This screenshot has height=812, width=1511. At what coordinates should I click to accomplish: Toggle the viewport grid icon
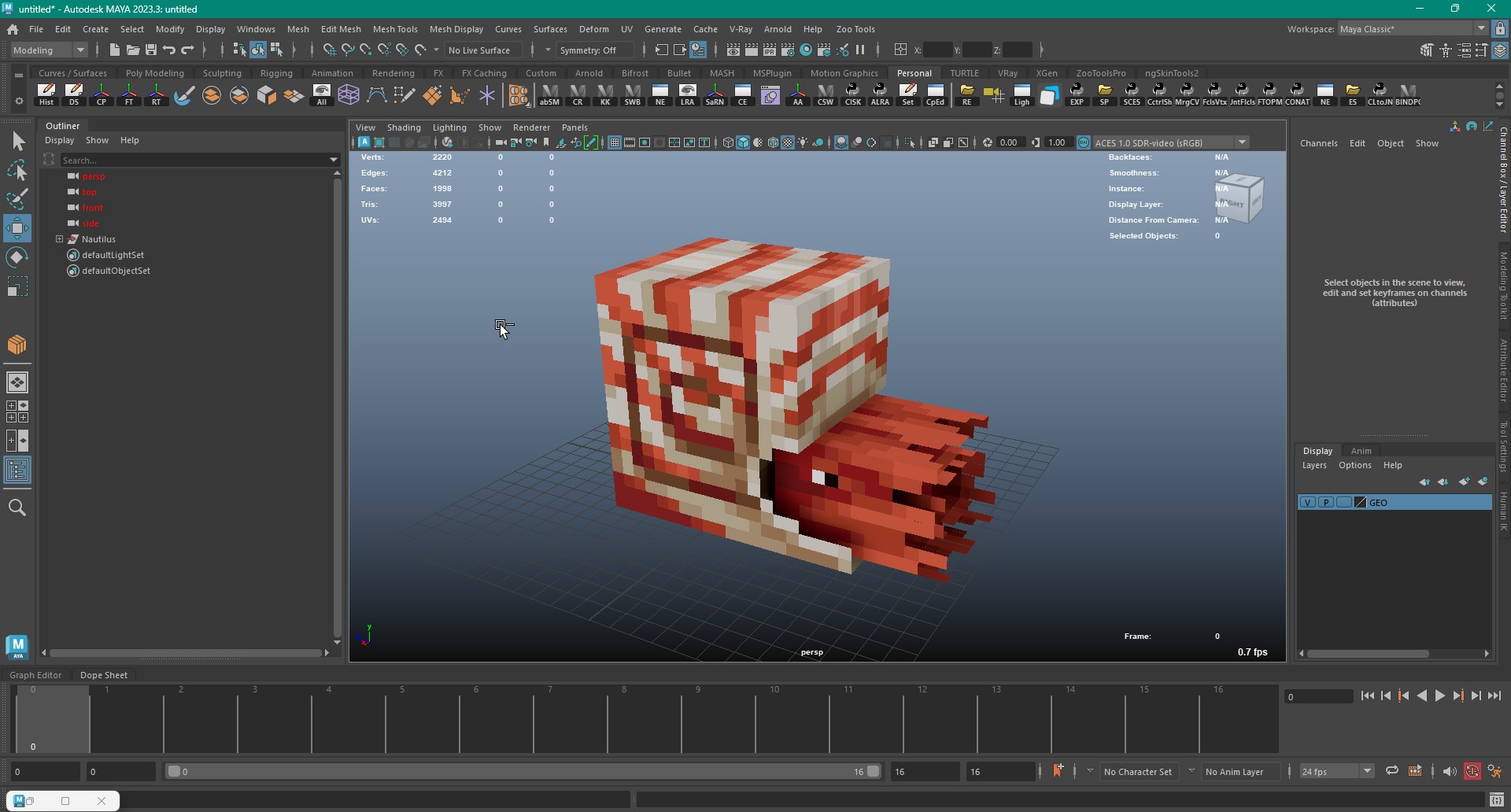pos(615,142)
